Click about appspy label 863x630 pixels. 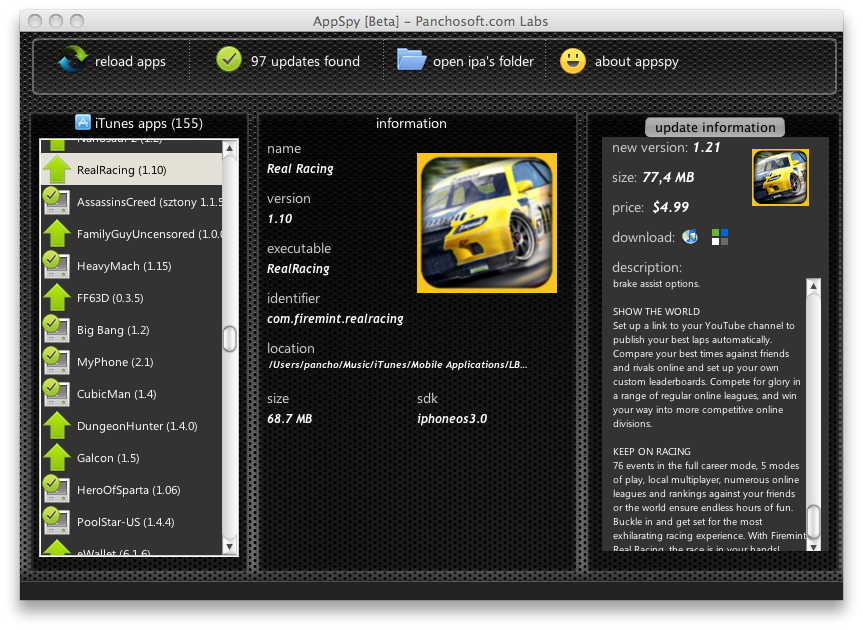click(637, 61)
